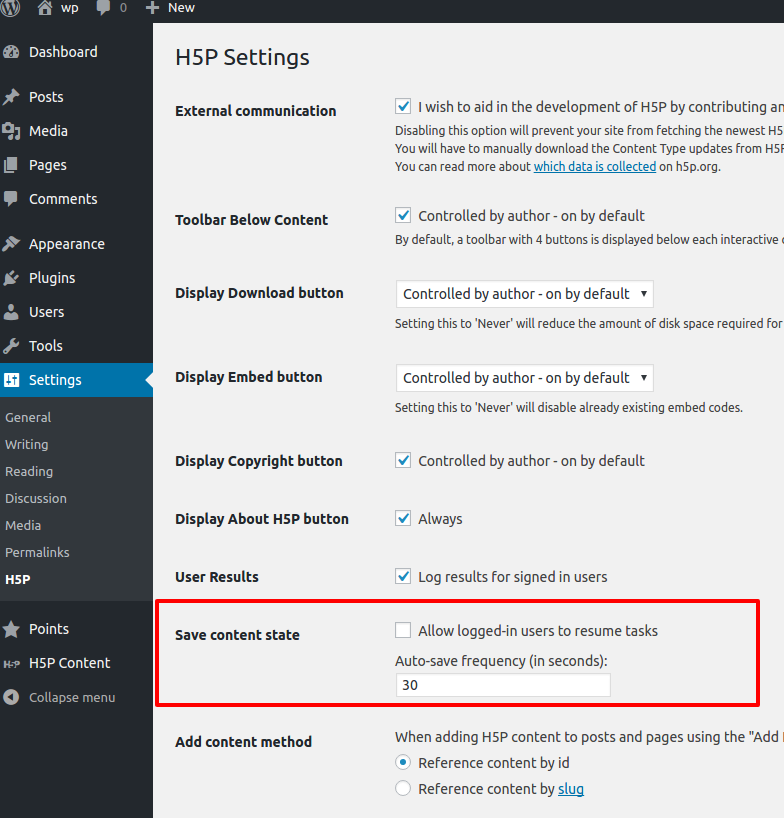
Task: Open Plugins menu item
Action: [x=52, y=278]
